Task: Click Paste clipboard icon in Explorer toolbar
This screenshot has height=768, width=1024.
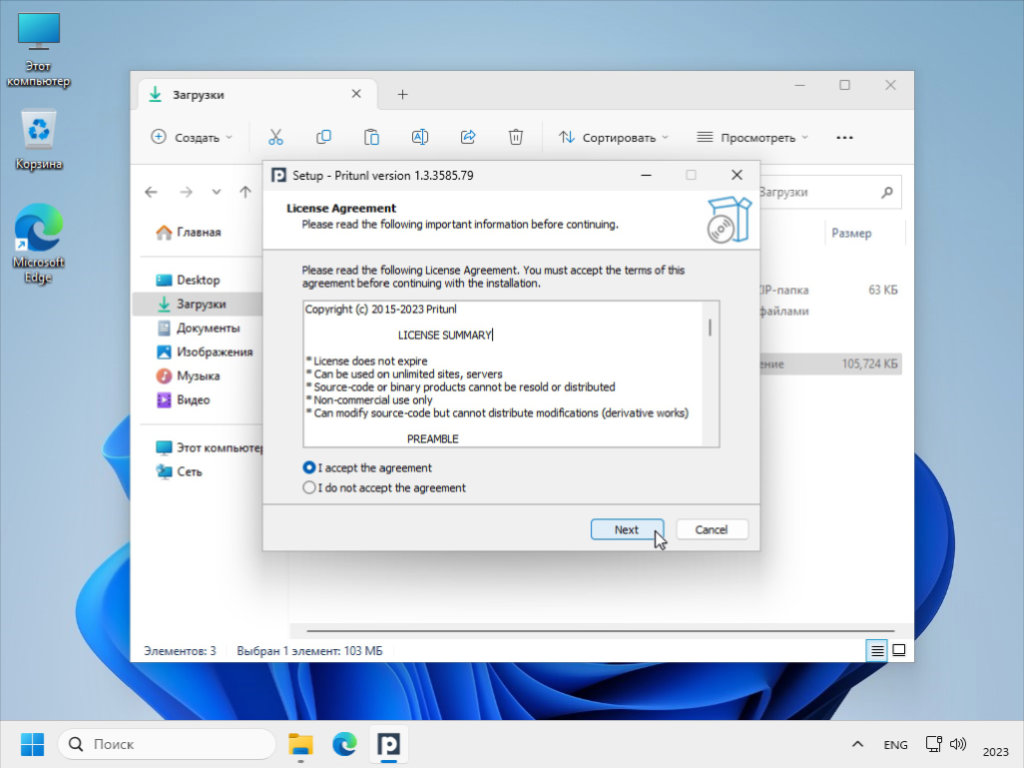Action: click(x=372, y=137)
